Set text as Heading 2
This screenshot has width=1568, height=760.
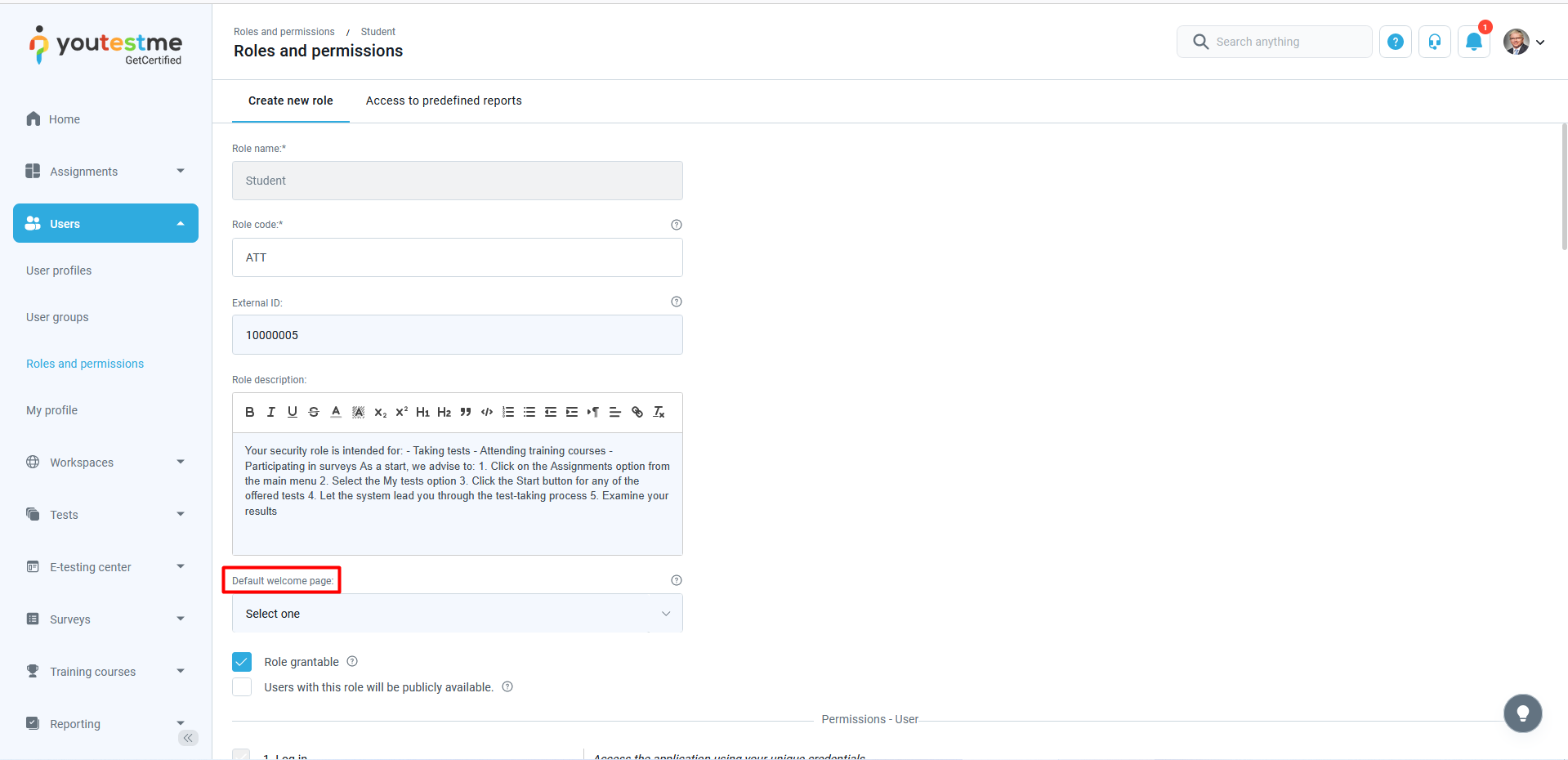coord(444,412)
